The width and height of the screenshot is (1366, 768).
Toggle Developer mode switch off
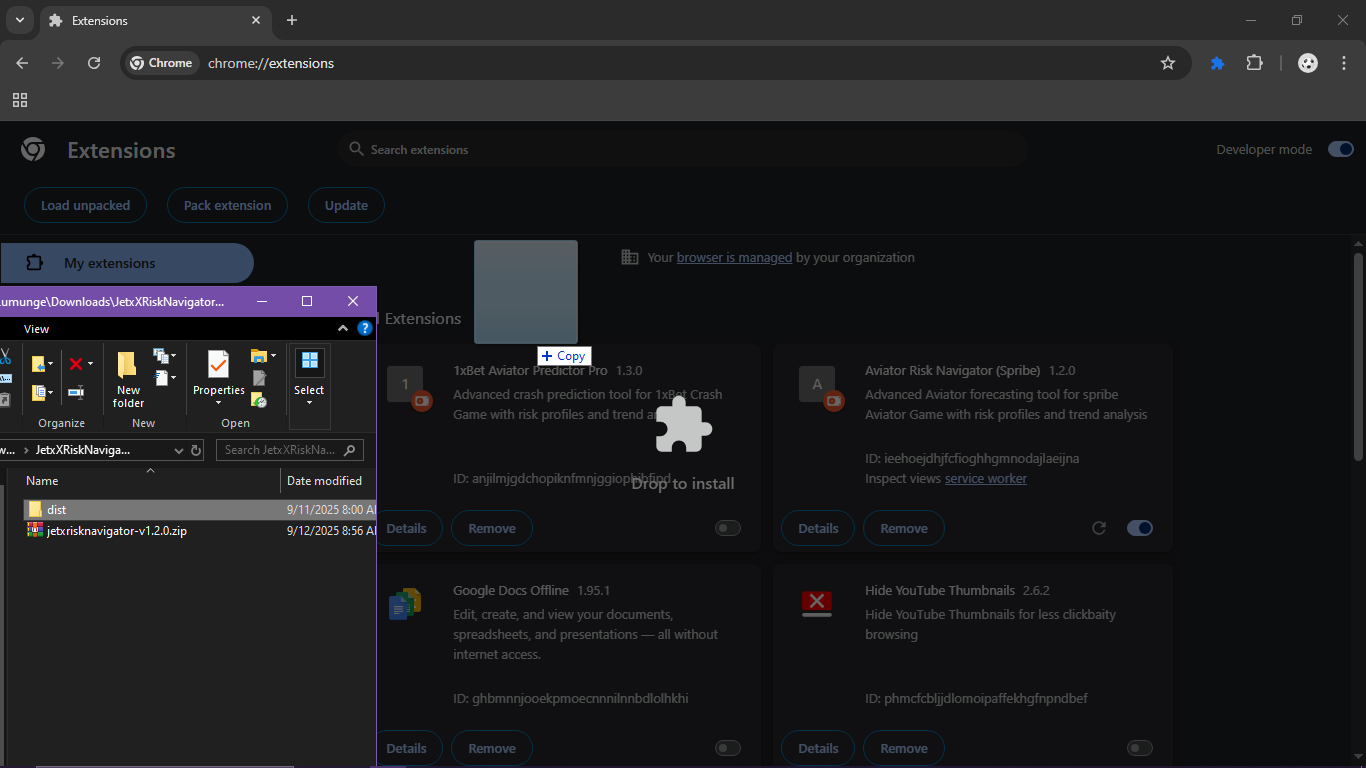[1340, 149]
